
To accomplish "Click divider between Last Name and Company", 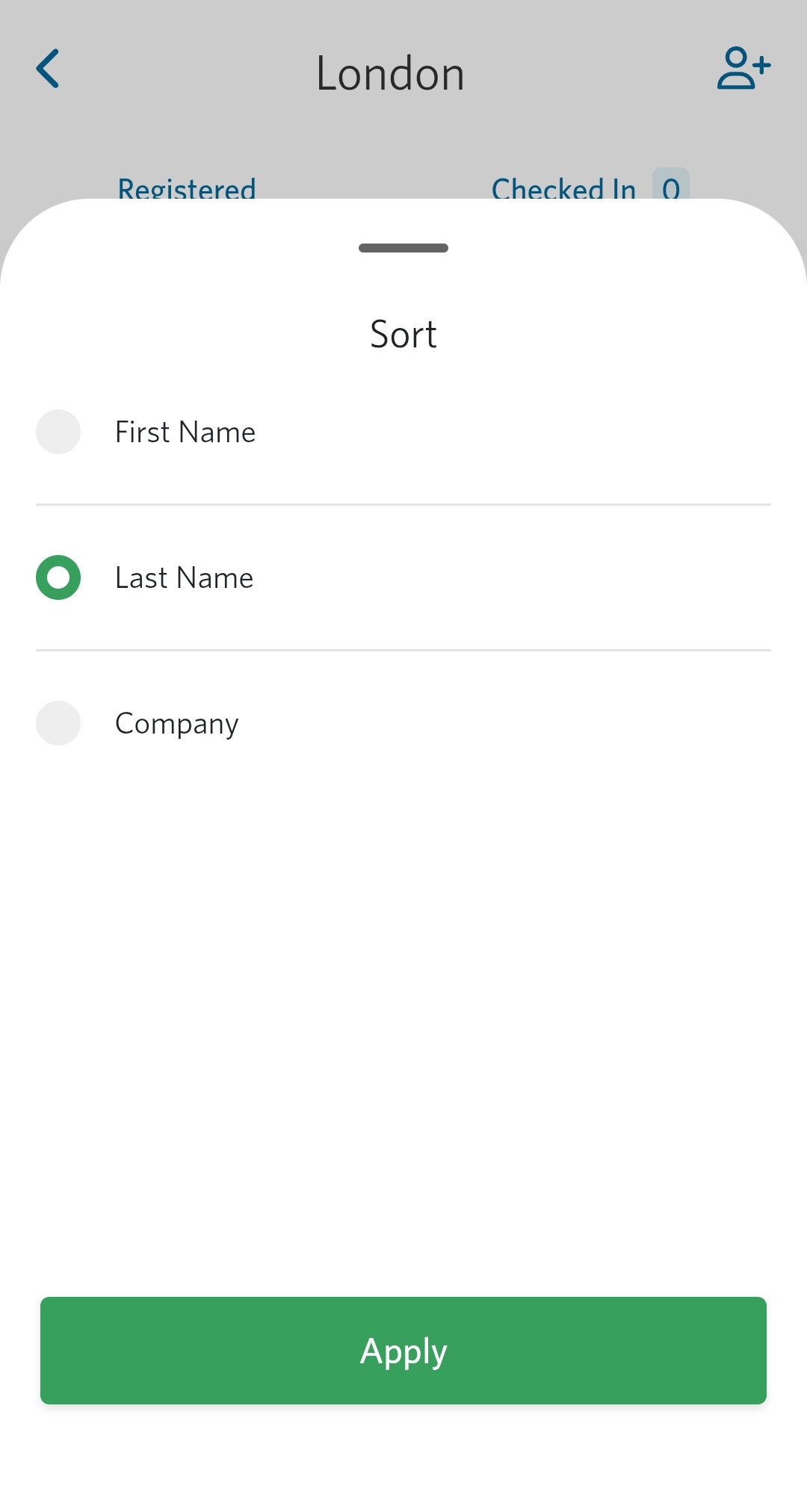I will (x=403, y=651).
